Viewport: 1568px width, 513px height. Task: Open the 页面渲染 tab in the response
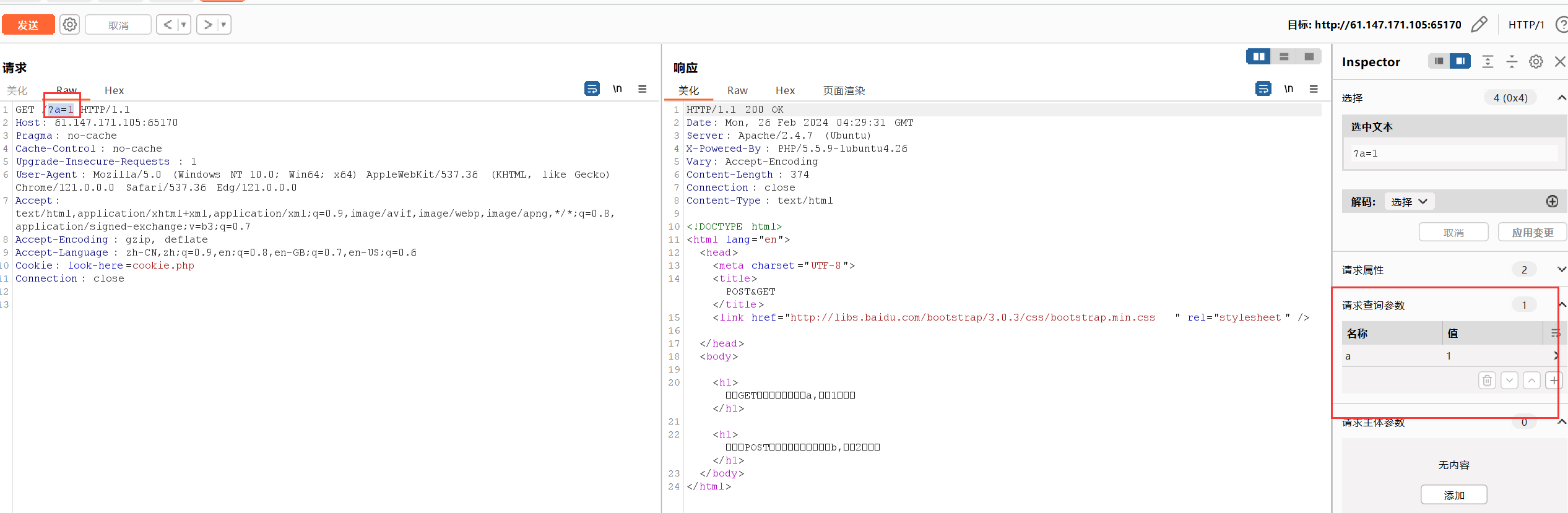[x=843, y=90]
